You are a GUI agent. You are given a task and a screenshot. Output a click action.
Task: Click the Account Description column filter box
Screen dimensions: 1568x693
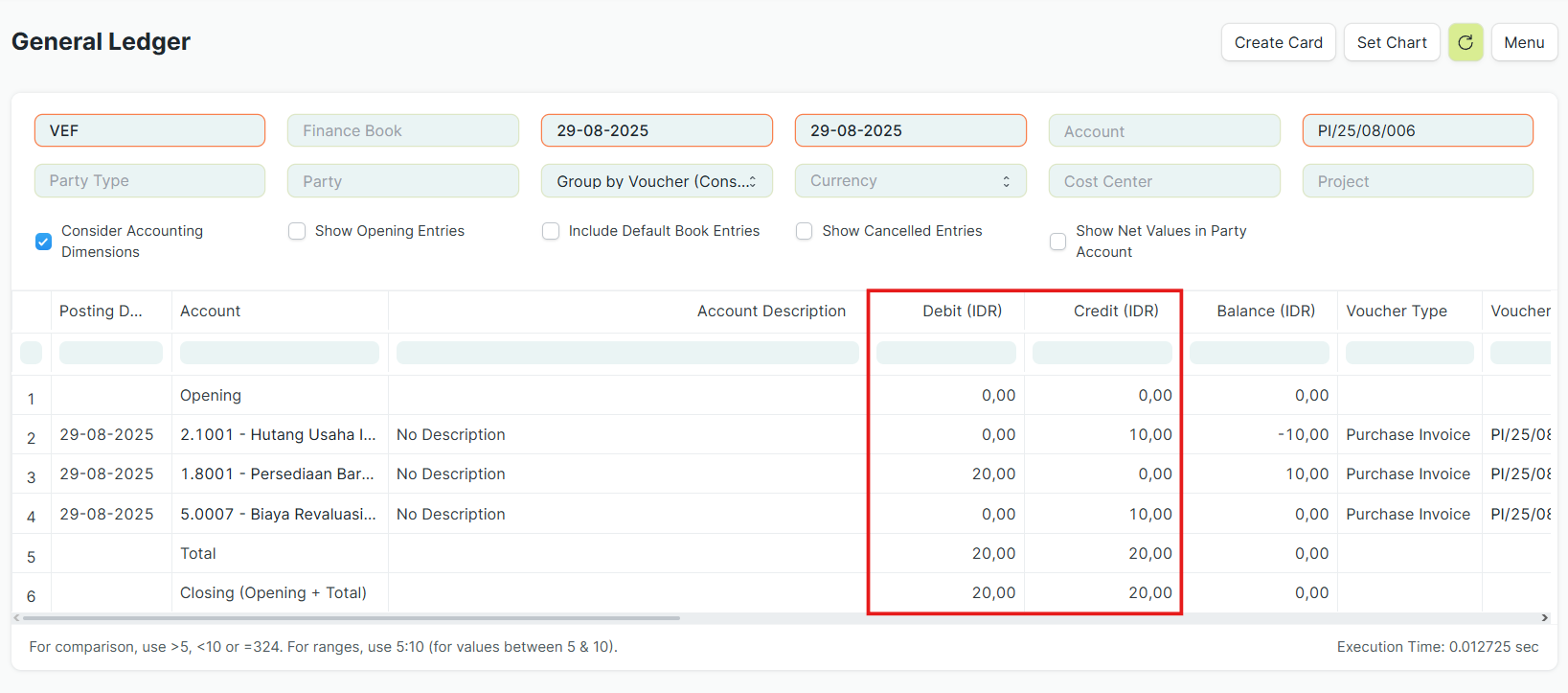[x=627, y=353]
